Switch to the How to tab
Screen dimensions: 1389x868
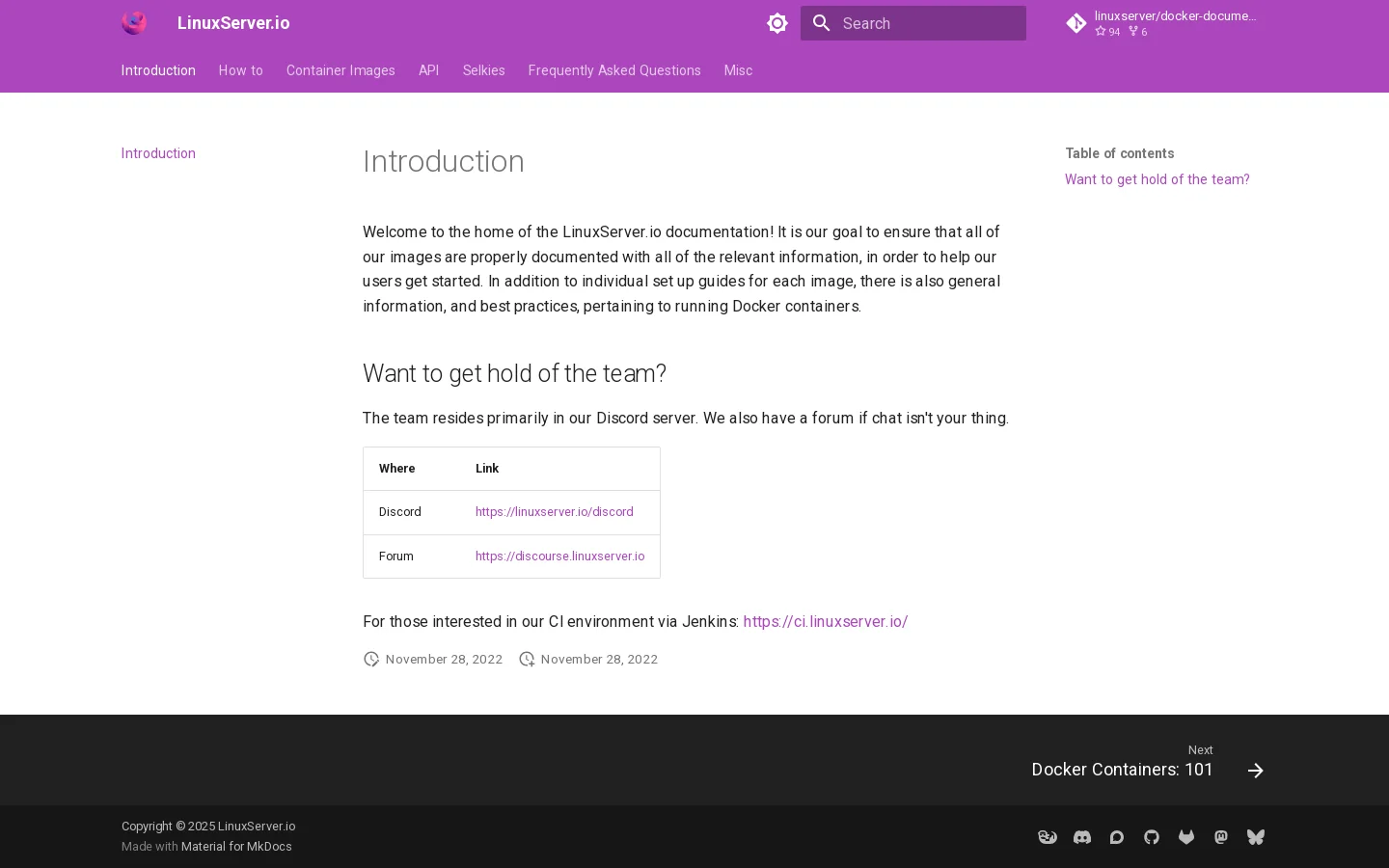click(x=241, y=70)
